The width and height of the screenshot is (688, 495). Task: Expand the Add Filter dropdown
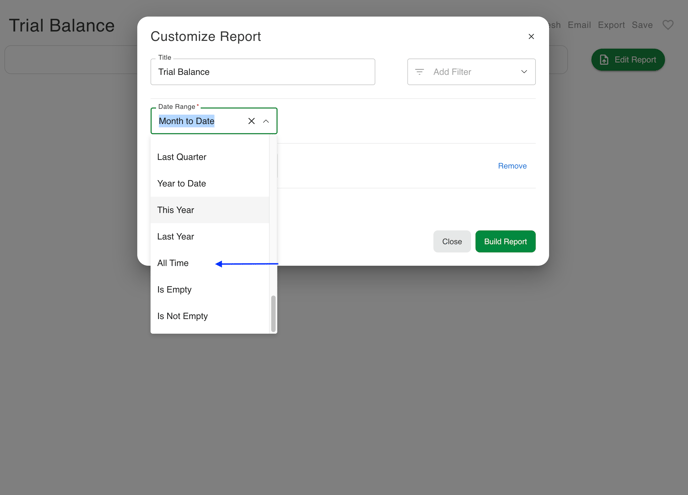point(523,72)
